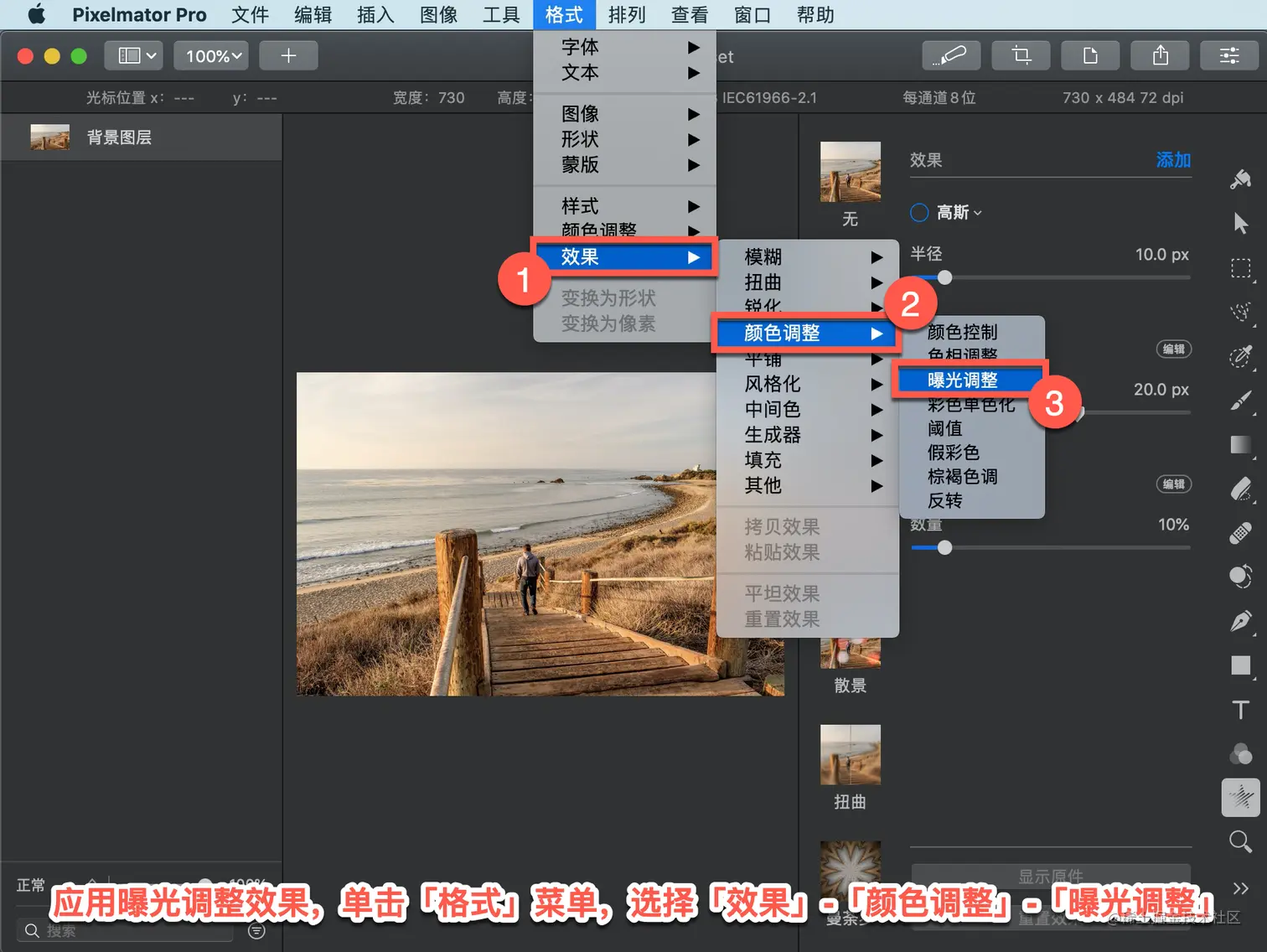Select the Arrange arrow tool
The height and width of the screenshot is (952, 1267).
(x=1241, y=224)
